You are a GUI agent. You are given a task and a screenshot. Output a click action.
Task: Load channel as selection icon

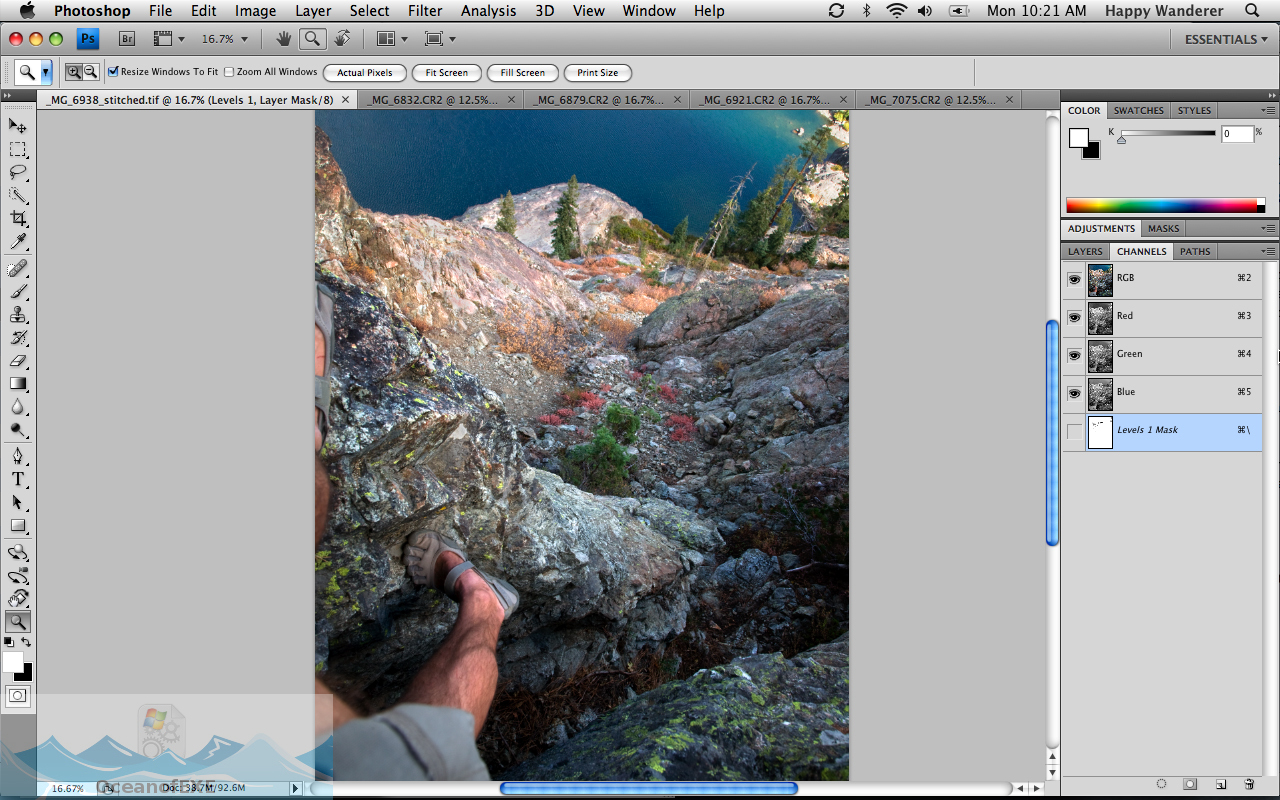[1161, 785]
